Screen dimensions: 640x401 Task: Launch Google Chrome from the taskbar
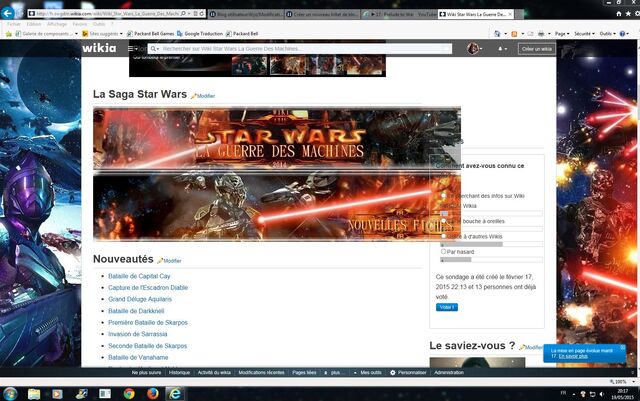tap(129, 394)
